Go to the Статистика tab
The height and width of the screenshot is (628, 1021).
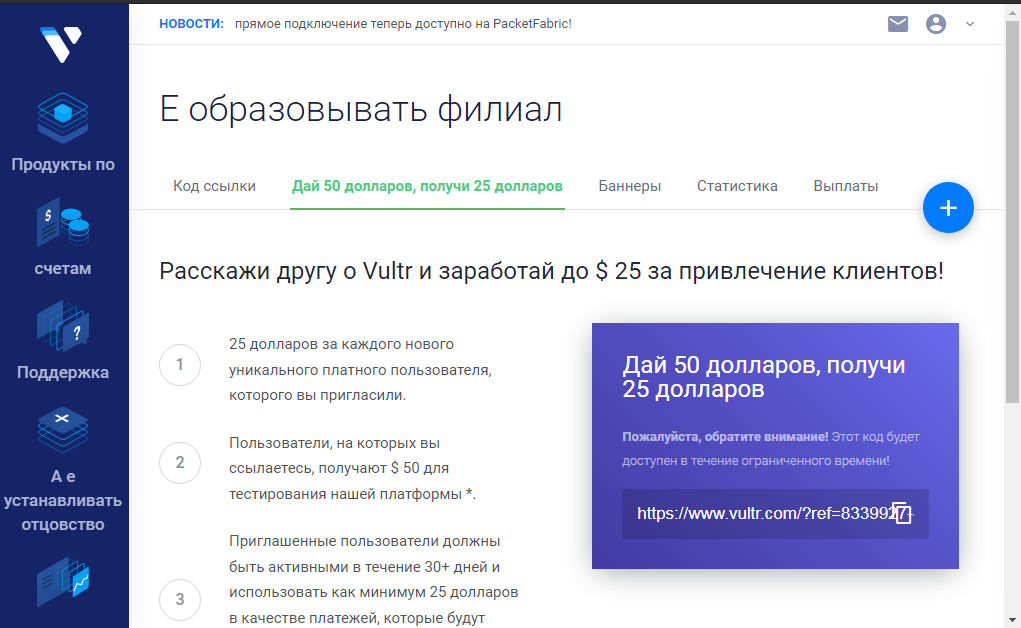tap(737, 186)
